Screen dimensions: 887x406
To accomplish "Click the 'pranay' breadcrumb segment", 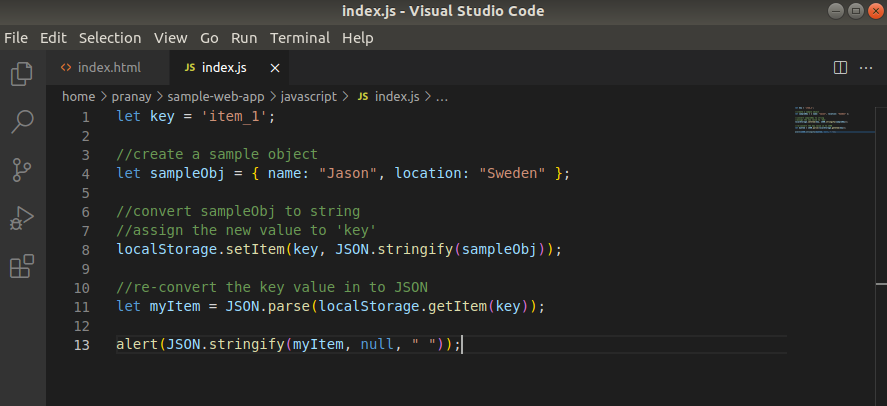I will tap(131, 97).
